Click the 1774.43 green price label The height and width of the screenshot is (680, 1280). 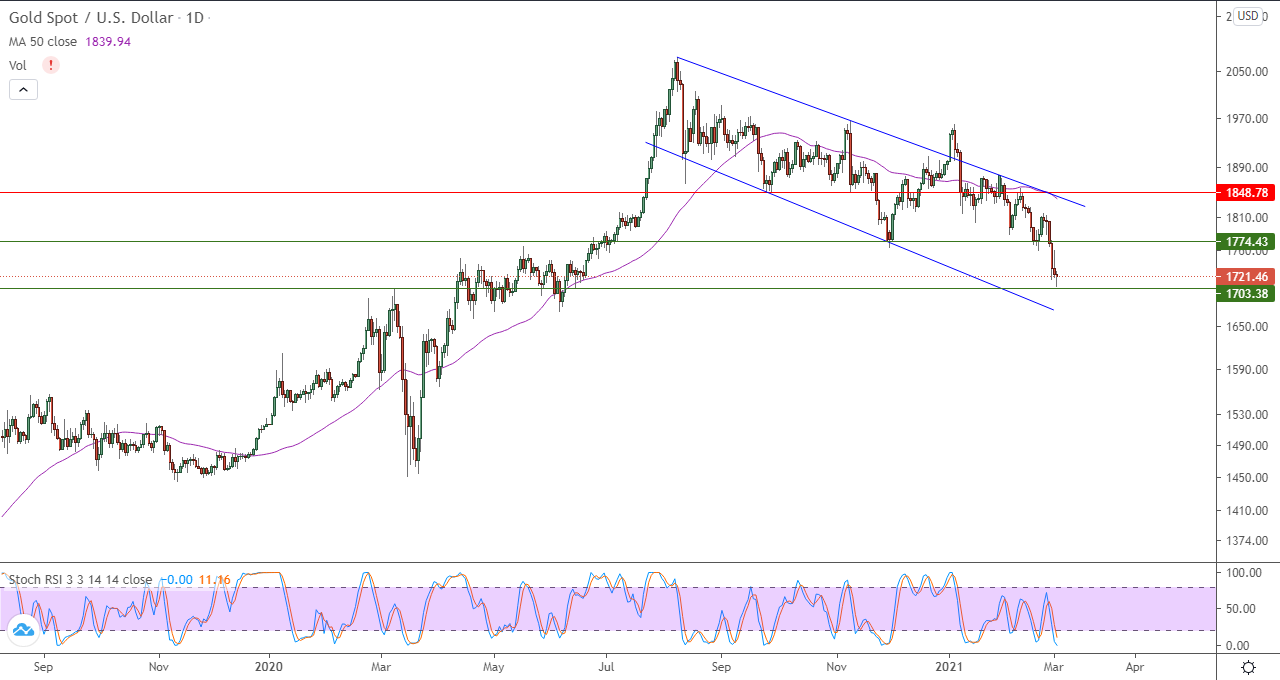1245,241
